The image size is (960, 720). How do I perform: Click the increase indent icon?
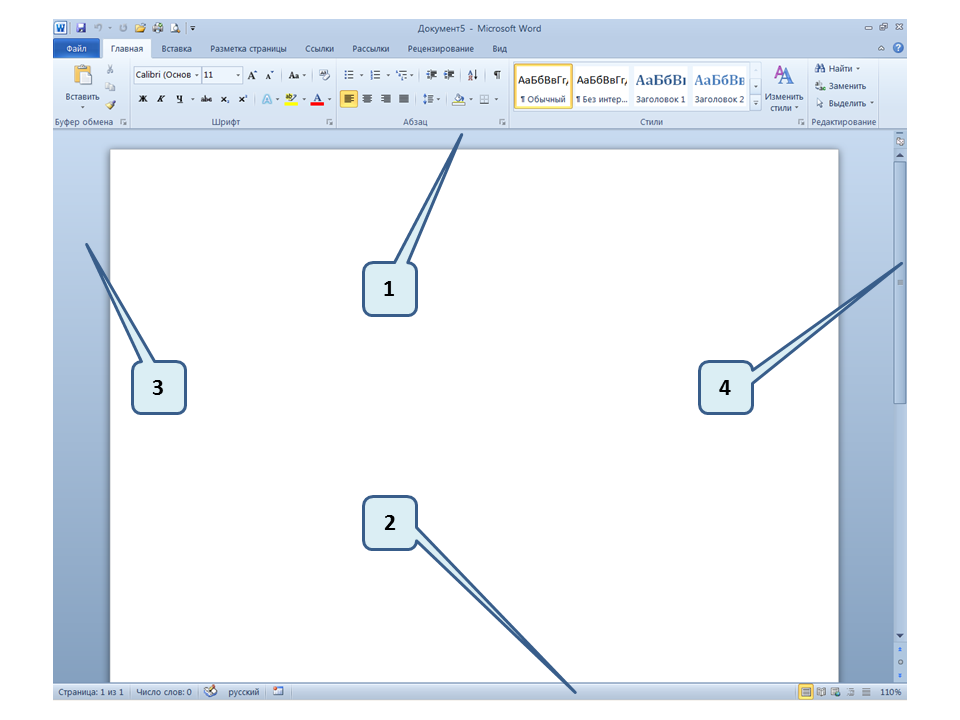pyautogui.click(x=449, y=75)
